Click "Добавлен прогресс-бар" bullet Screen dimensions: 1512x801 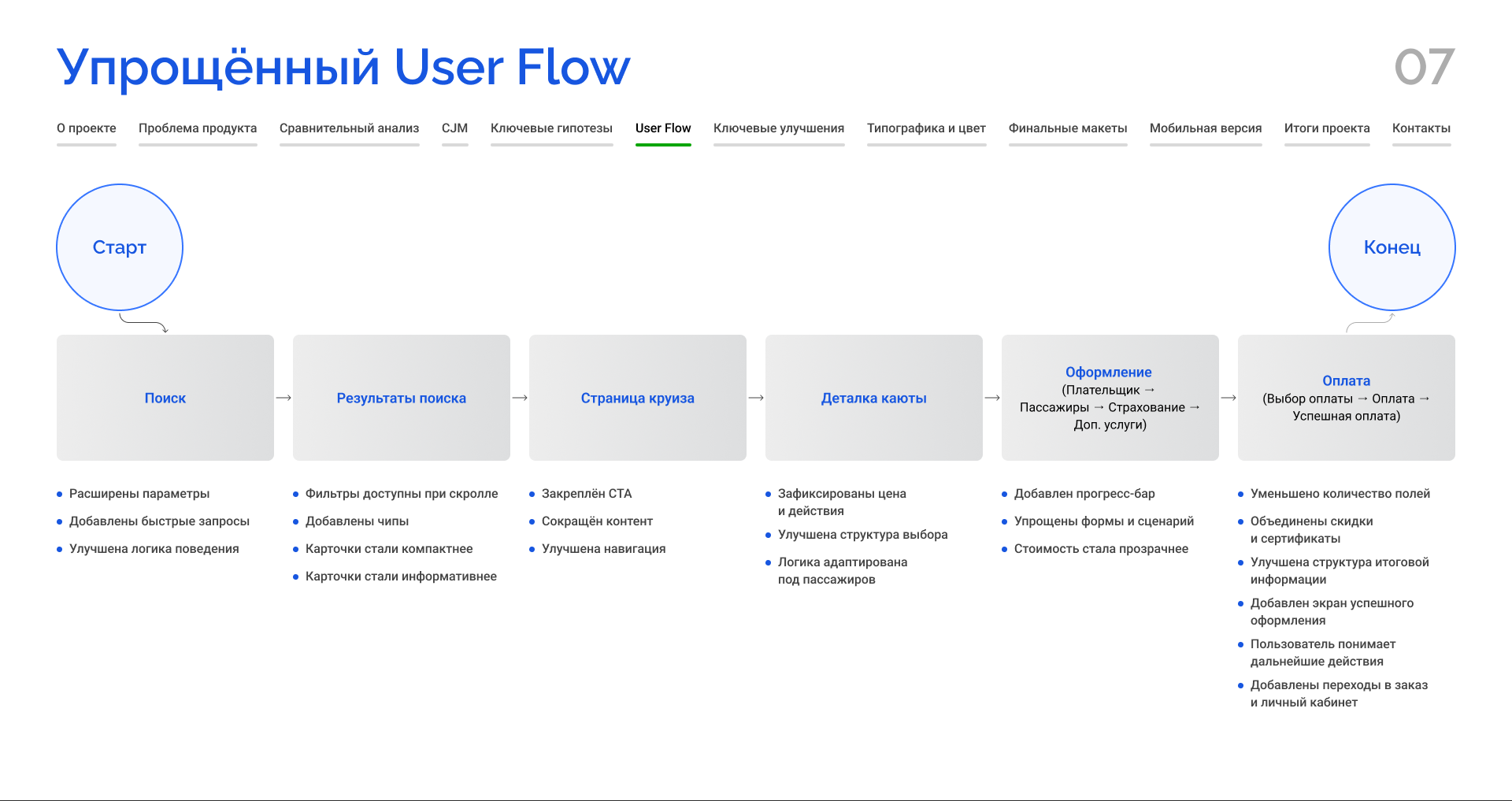click(x=1078, y=494)
